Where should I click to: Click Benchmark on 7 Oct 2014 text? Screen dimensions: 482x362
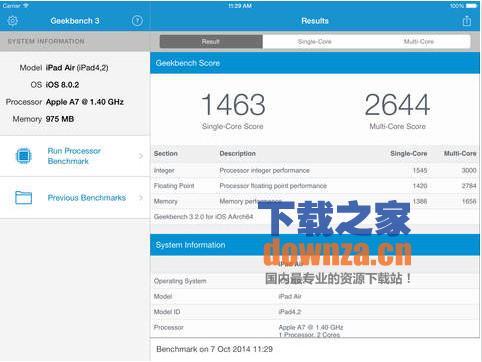214,349
